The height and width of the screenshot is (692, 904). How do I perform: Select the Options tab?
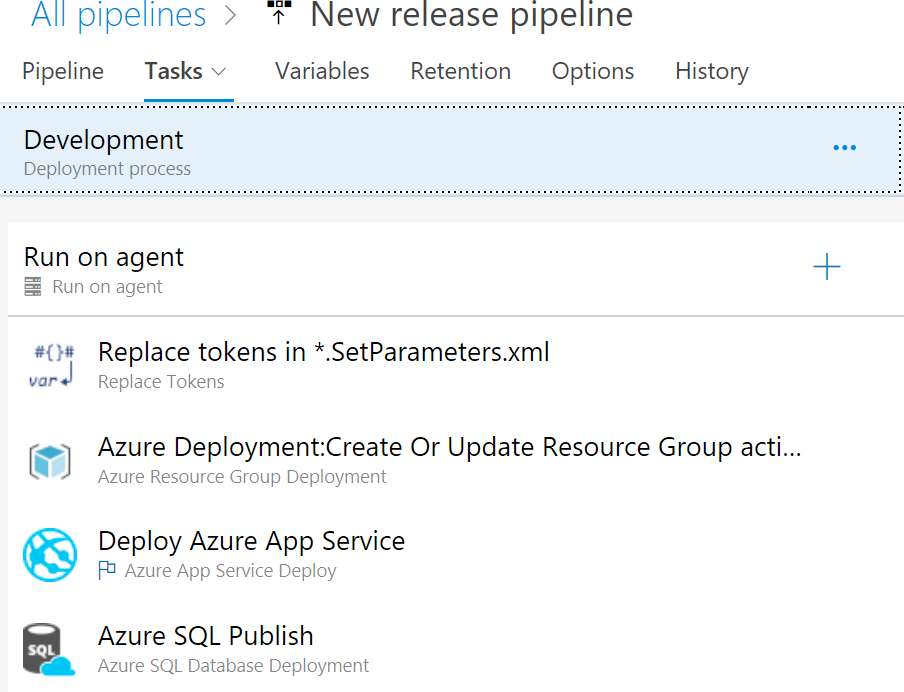pyautogui.click(x=593, y=72)
